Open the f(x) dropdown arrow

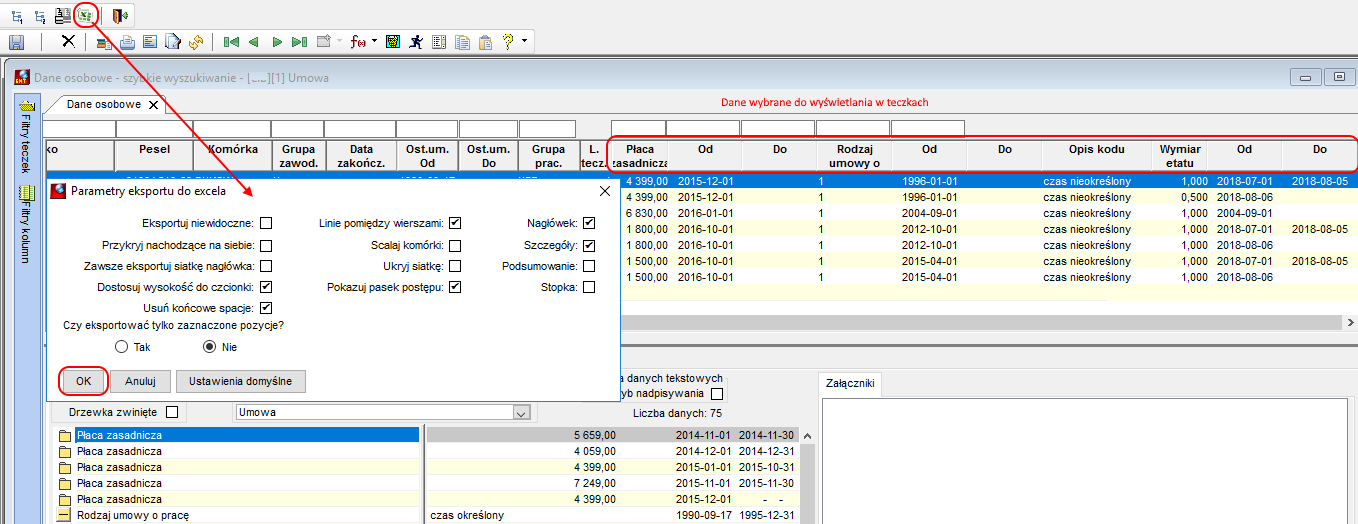(x=374, y=42)
